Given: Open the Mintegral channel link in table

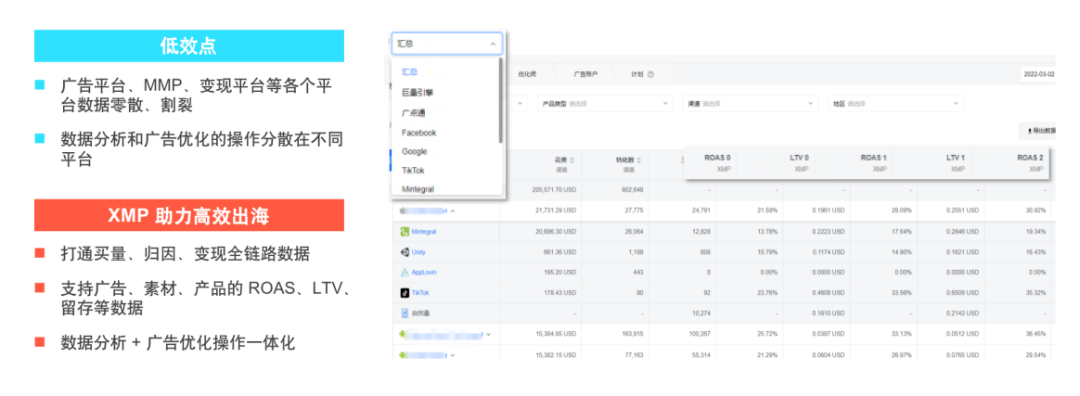Looking at the screenshot, I should [x=424, y=232].
